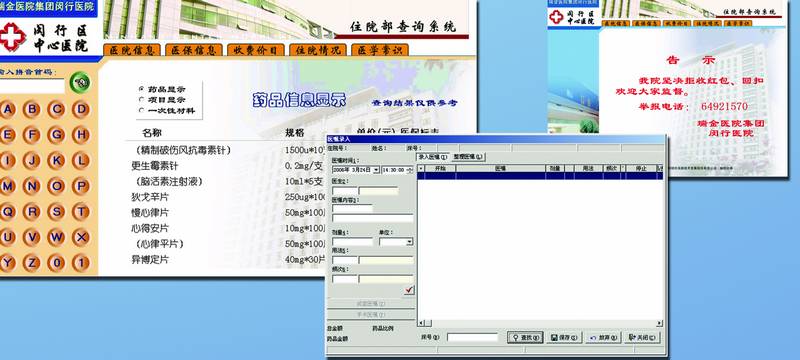Image resolution: width=800 pixels, height=360 pixels.
Task: Select the 录入医嘱(I) tab in the dialog
Action: point(433,157)
